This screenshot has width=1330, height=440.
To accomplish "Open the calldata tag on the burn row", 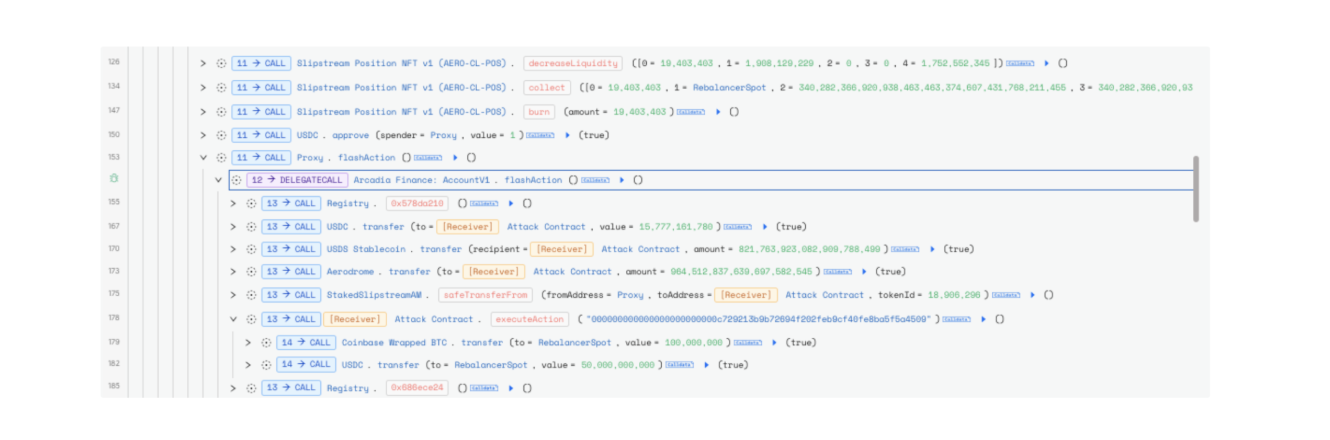I will pos(691,112).
